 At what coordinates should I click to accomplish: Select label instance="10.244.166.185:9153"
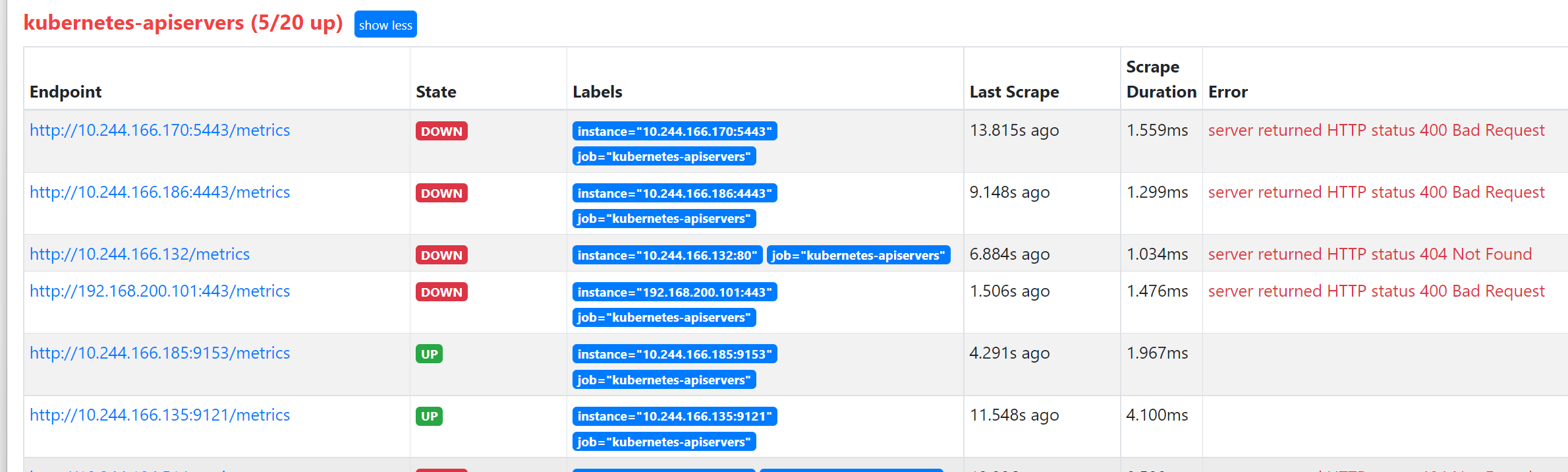click(x=675, y=354)
